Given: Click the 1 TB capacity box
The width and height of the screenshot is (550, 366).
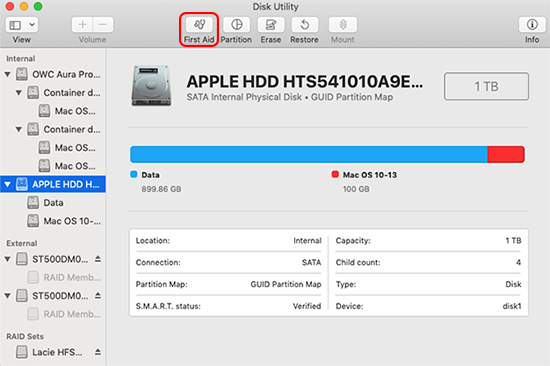Looking at the screenshot, I should [x=486, y=86].
